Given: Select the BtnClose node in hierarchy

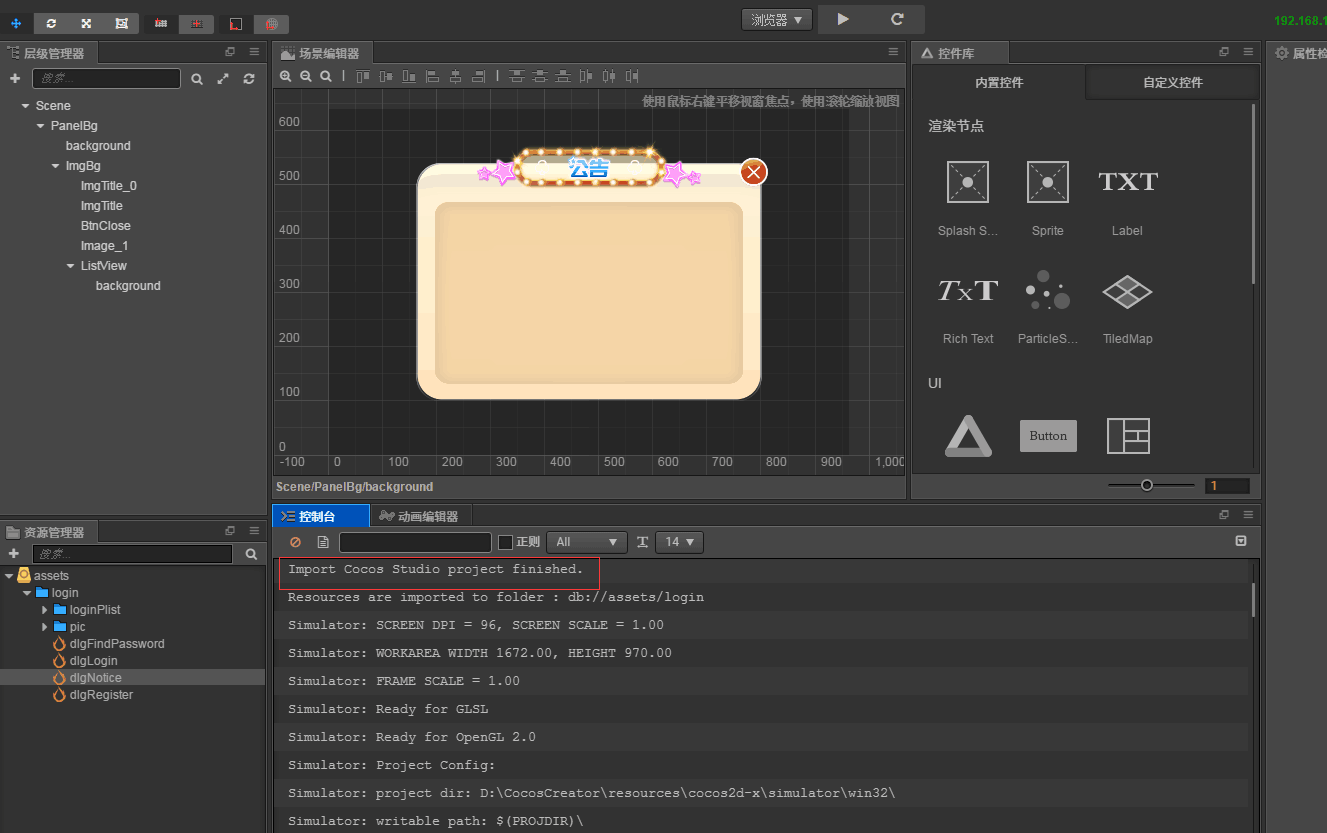Looking at the screenshot, I should point(105,226).
